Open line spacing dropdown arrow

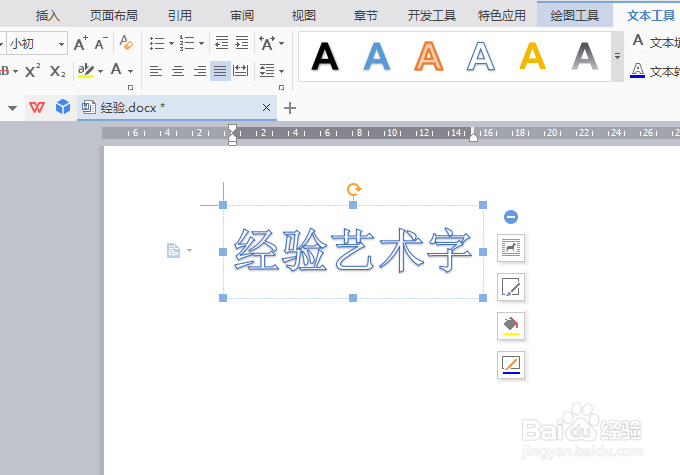coord(281,71)
